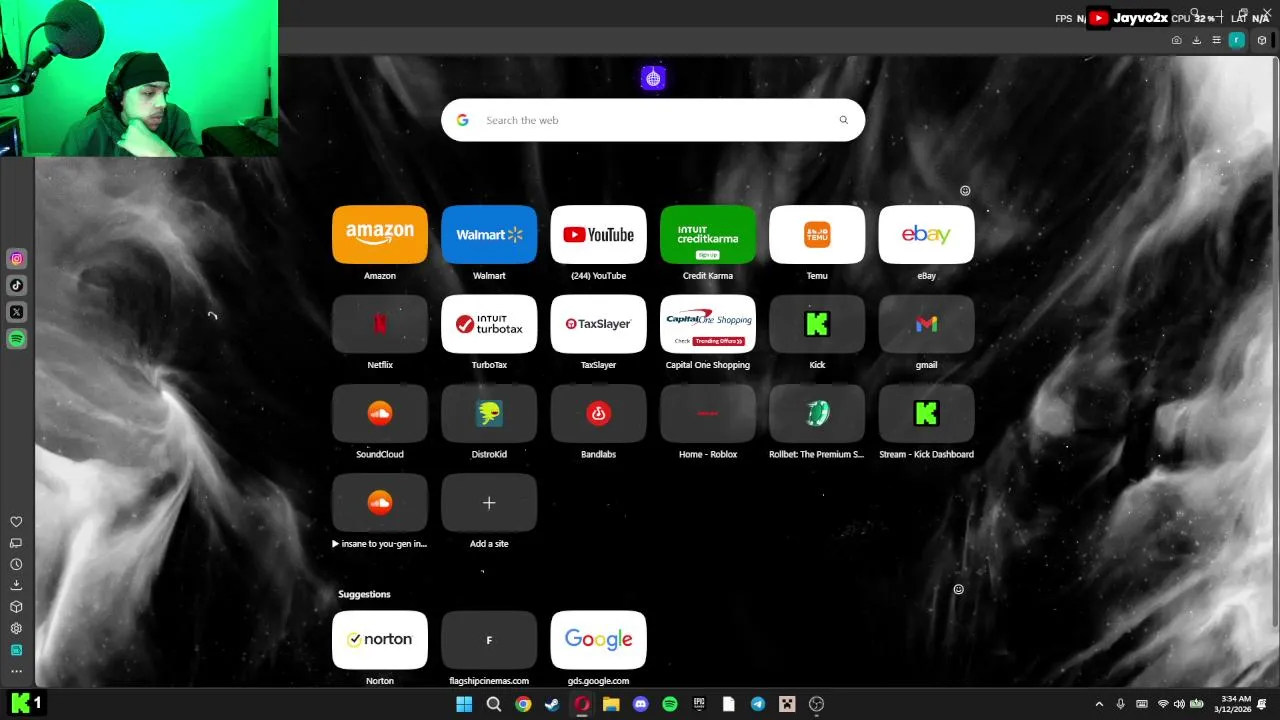Open Telegram from the taskbar
The height and width of the screenshot is (720, 1280).
[758, 704]
